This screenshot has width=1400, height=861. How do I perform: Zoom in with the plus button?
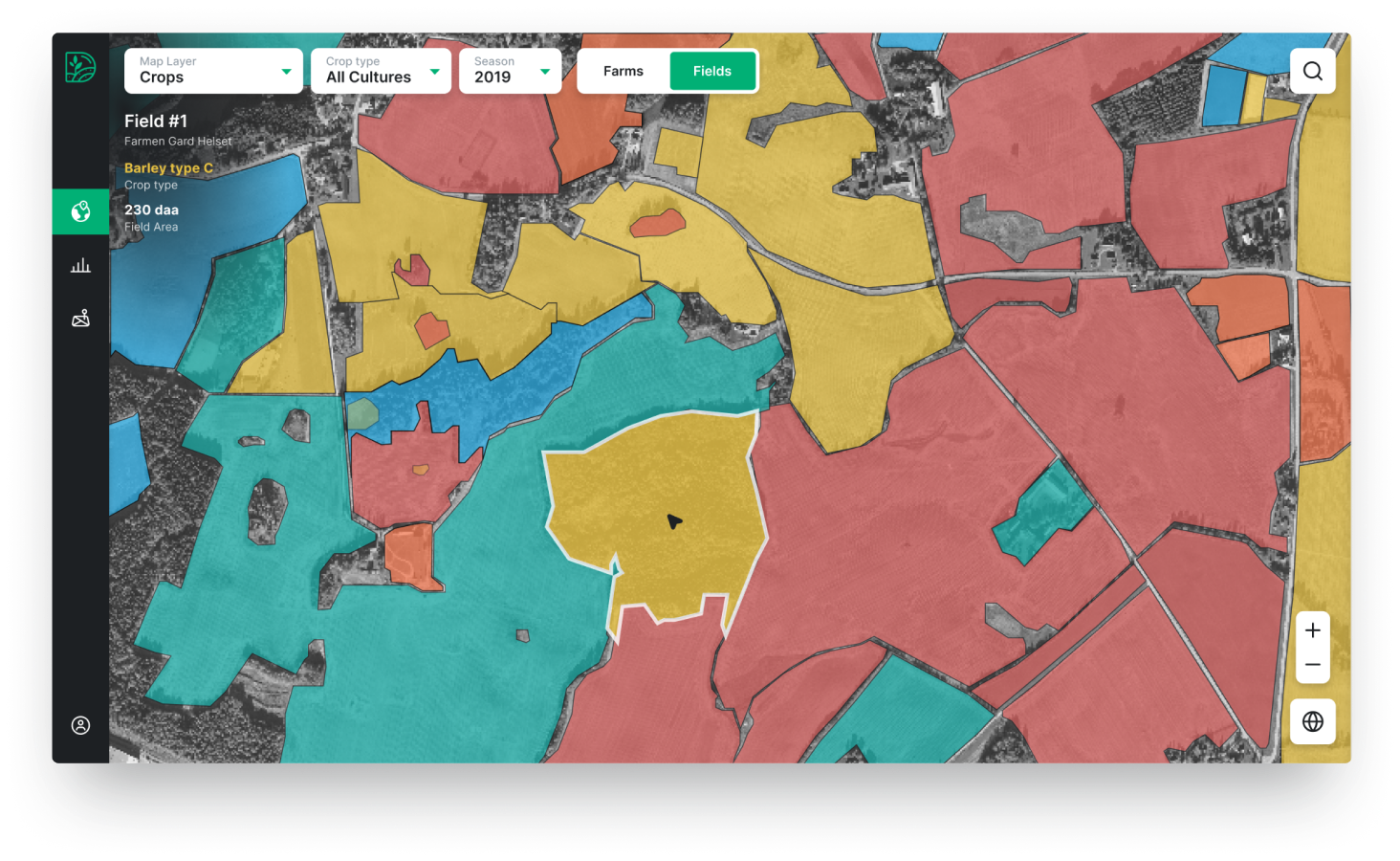click(1312, 629)
